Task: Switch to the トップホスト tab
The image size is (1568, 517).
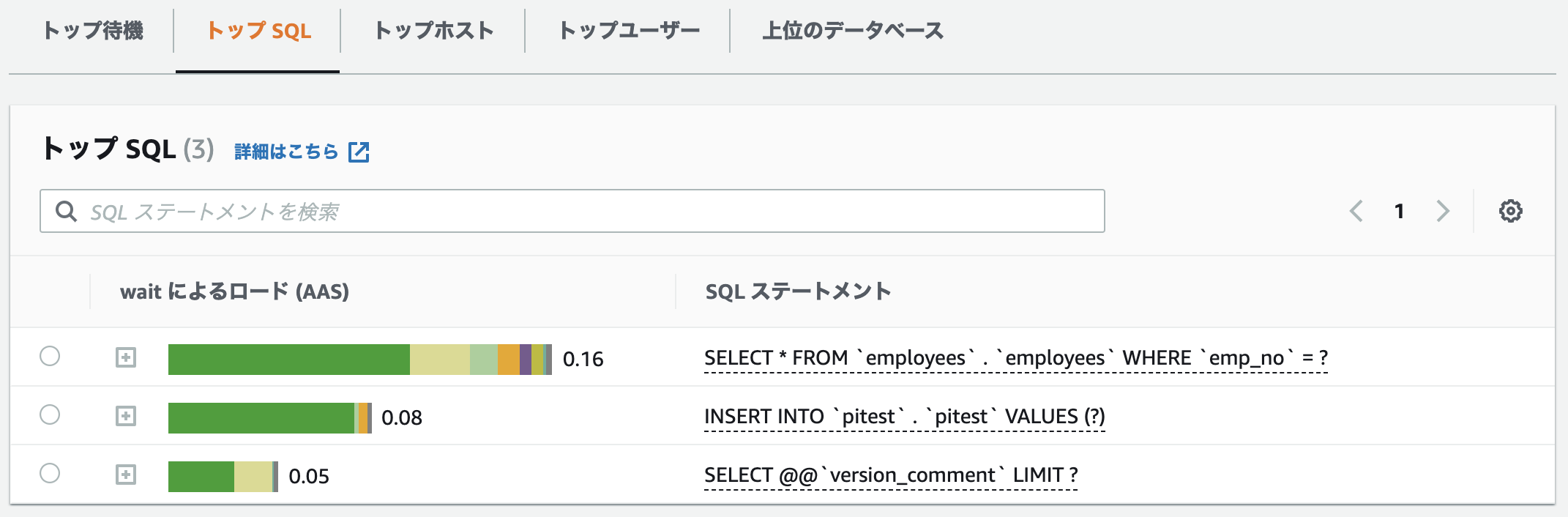Action: click(x=433, y=31)
